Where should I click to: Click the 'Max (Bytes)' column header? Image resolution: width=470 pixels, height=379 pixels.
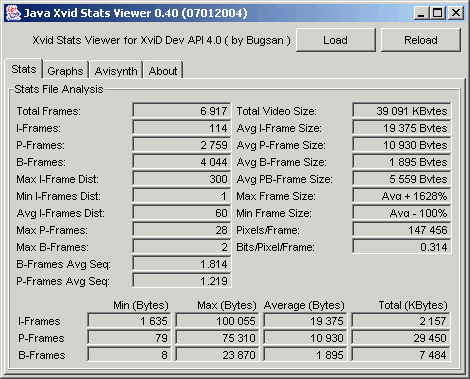click(x=227, y=305)
